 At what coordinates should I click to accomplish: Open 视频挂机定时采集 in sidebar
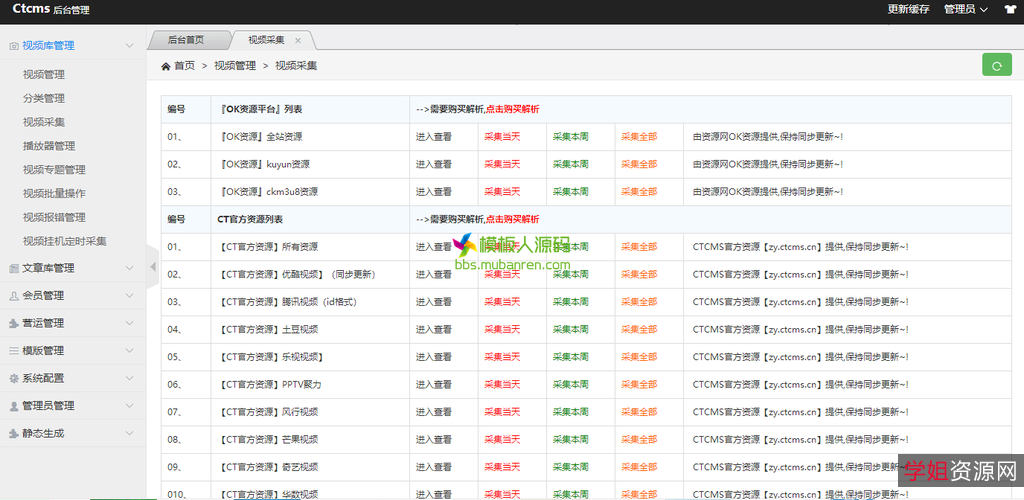click(x=65, y=241)
